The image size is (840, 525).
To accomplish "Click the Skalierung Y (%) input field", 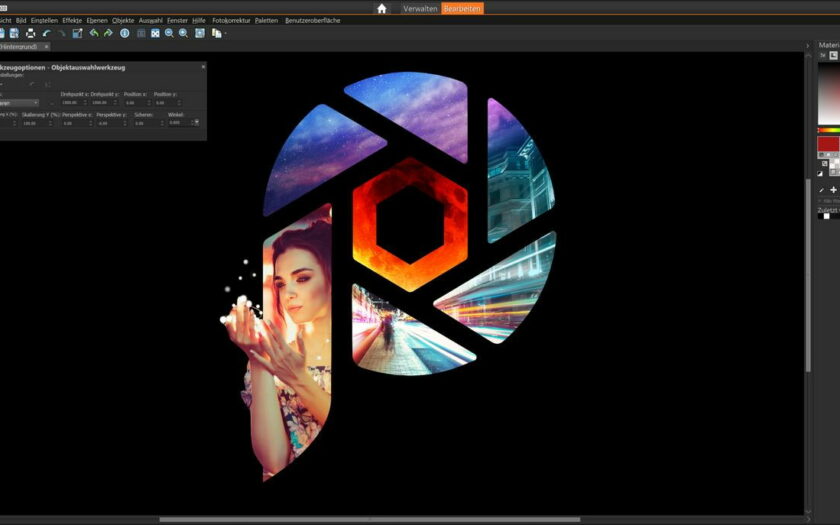I will [37, 123].
